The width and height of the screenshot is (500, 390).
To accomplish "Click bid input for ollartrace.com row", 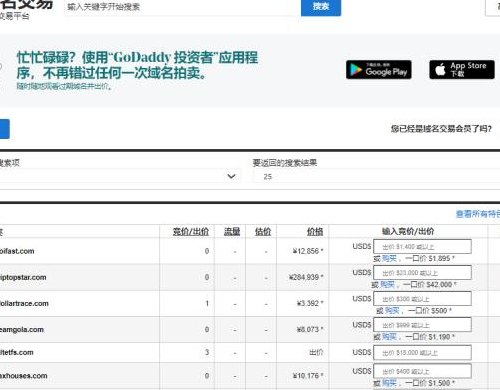I will click(x=422, y=299).
